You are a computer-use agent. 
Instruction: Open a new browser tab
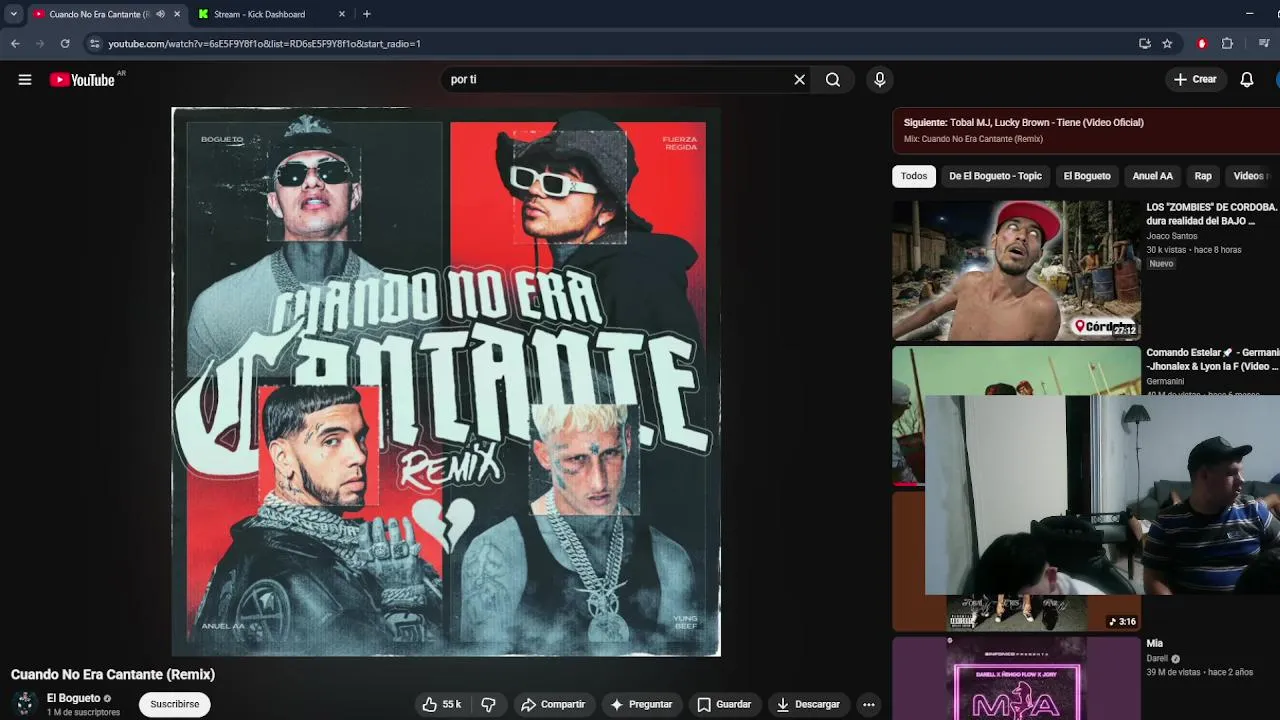[367, 14]
